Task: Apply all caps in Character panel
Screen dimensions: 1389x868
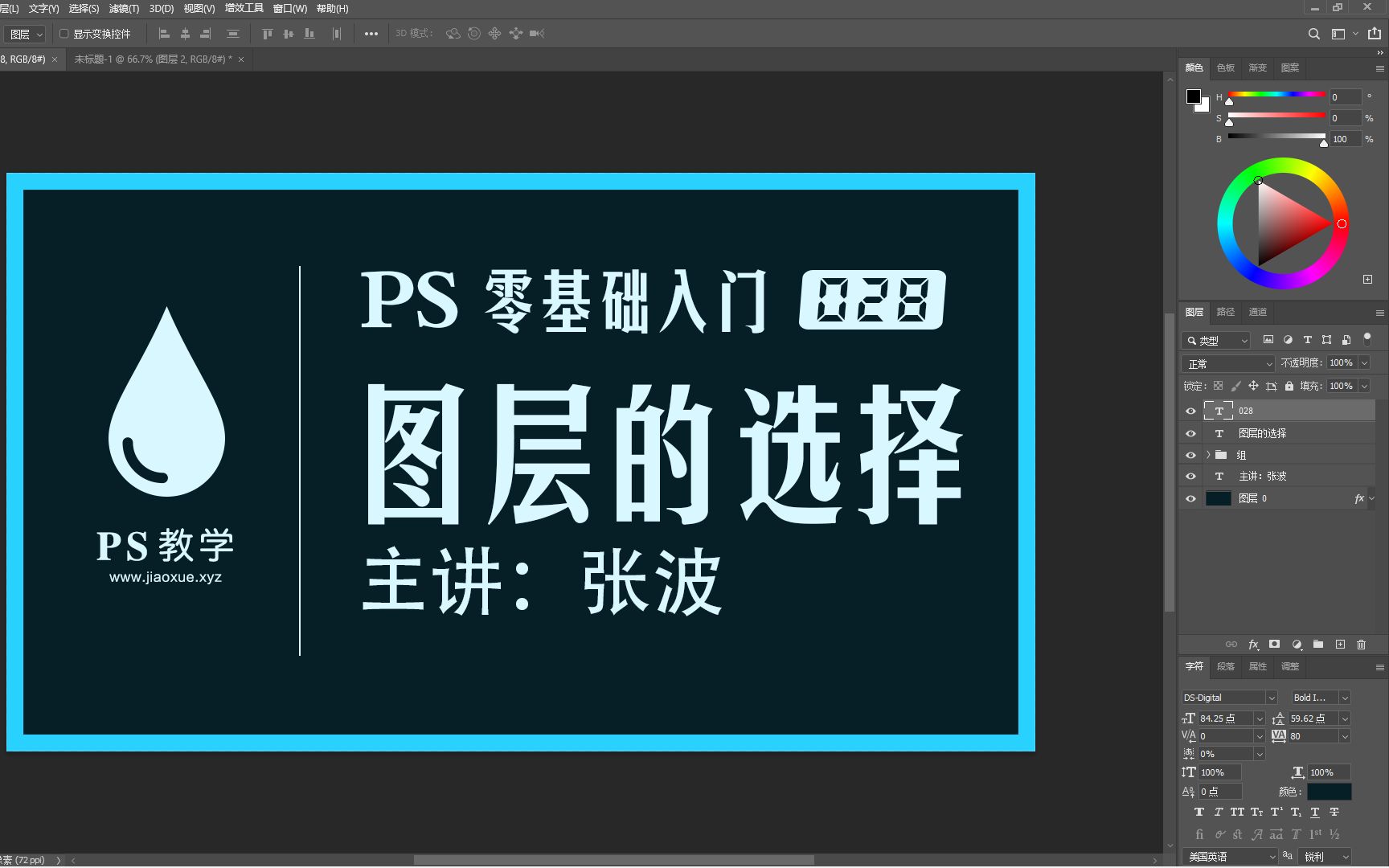Action: click(1237, 813)
